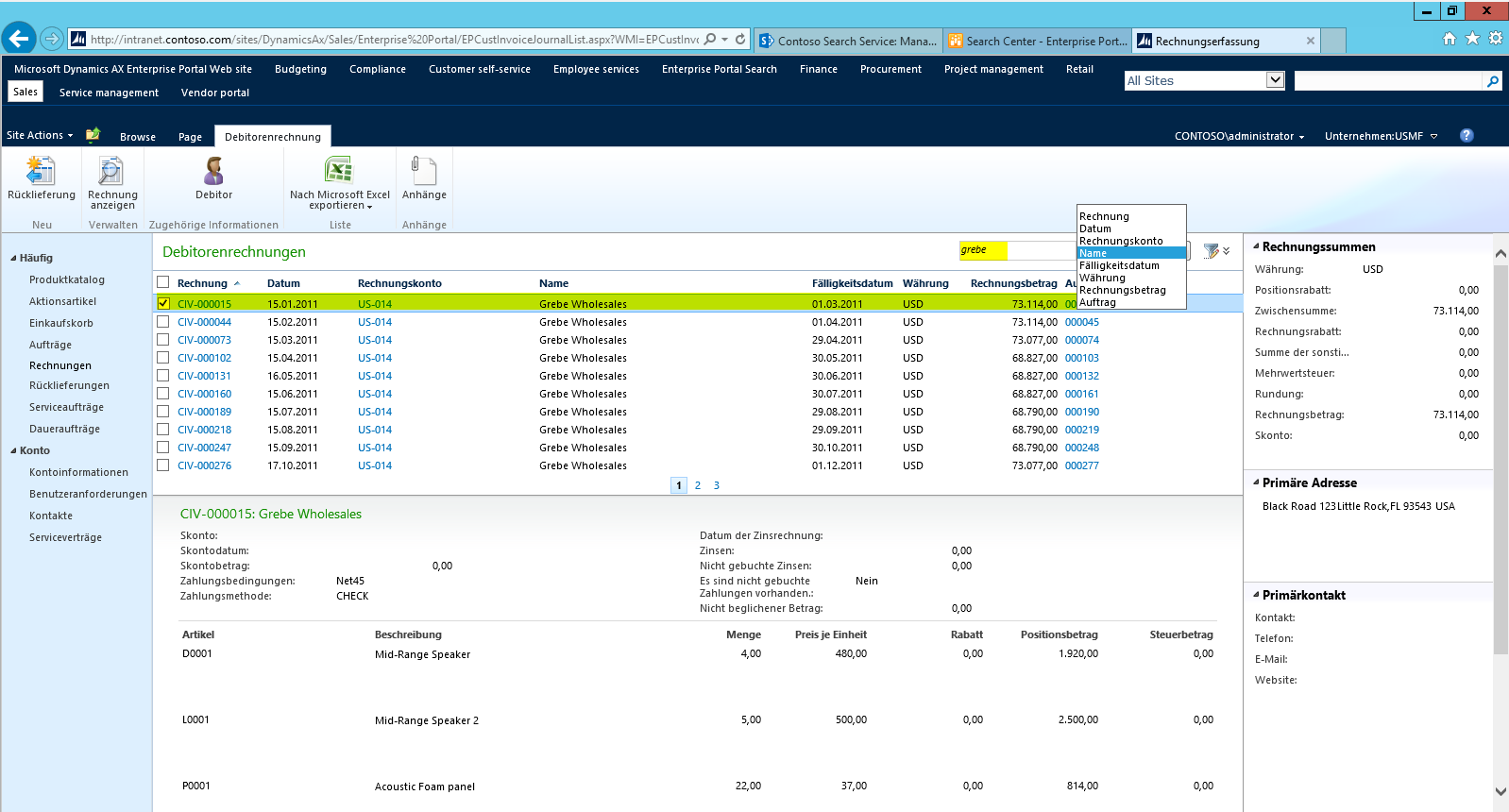Click the yellow grebe filter input field
The width and height of the screenshot is (1509, 812).
983,250
